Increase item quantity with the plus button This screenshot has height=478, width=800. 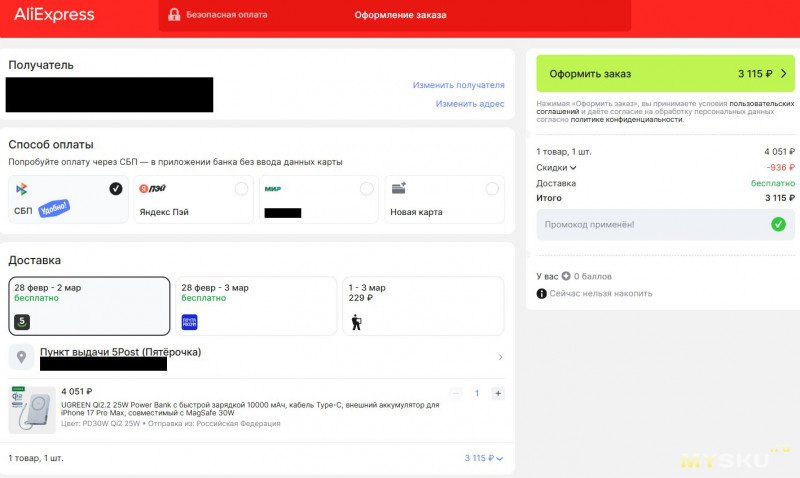(498, 393)
